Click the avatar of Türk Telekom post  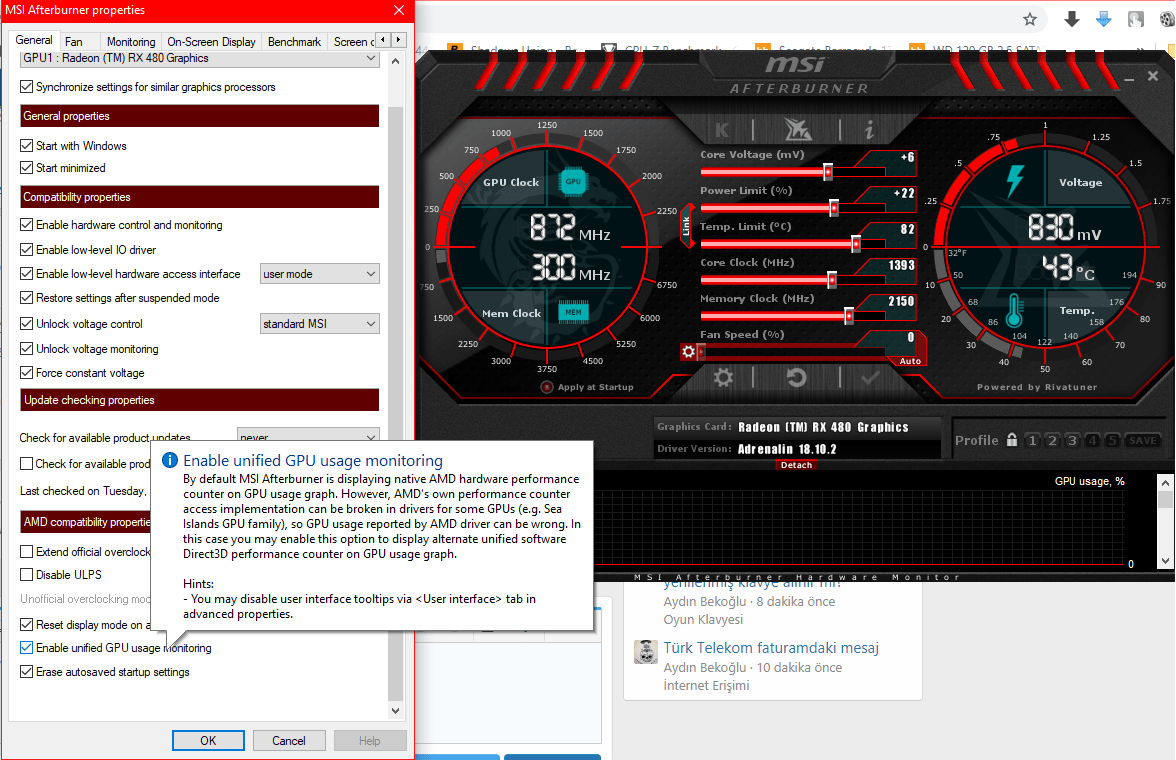[646, 652]
